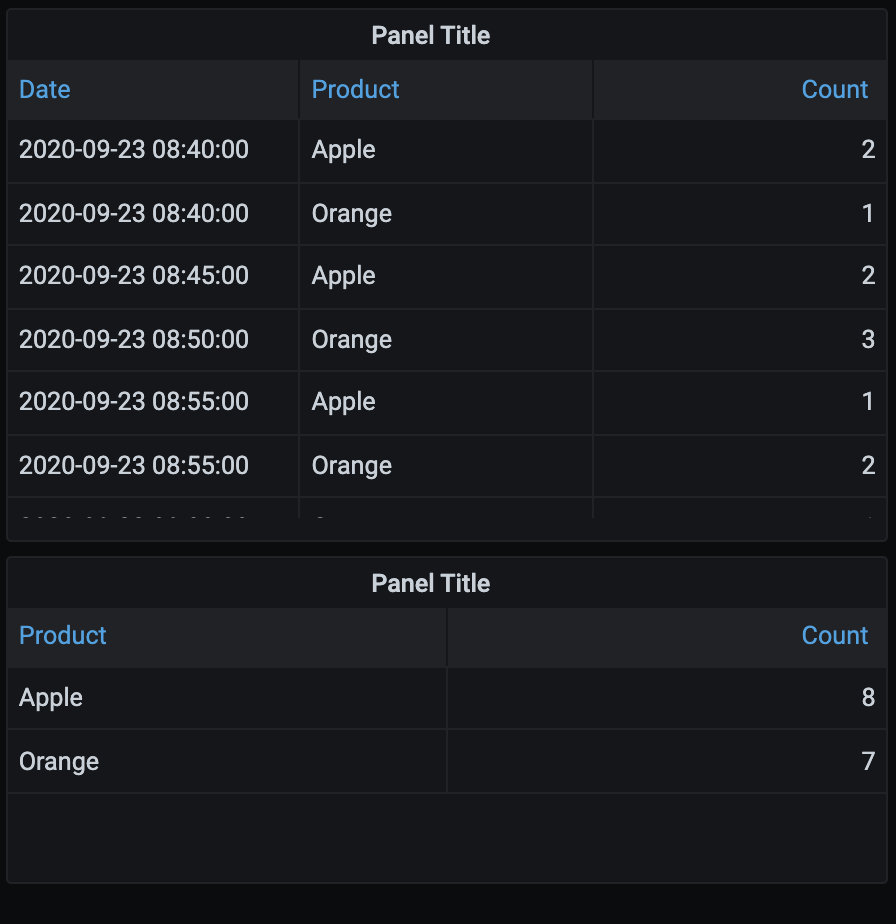Select the Orange row in the bottom table
This screenshot has height=924, width=896.
pos(59,762)
